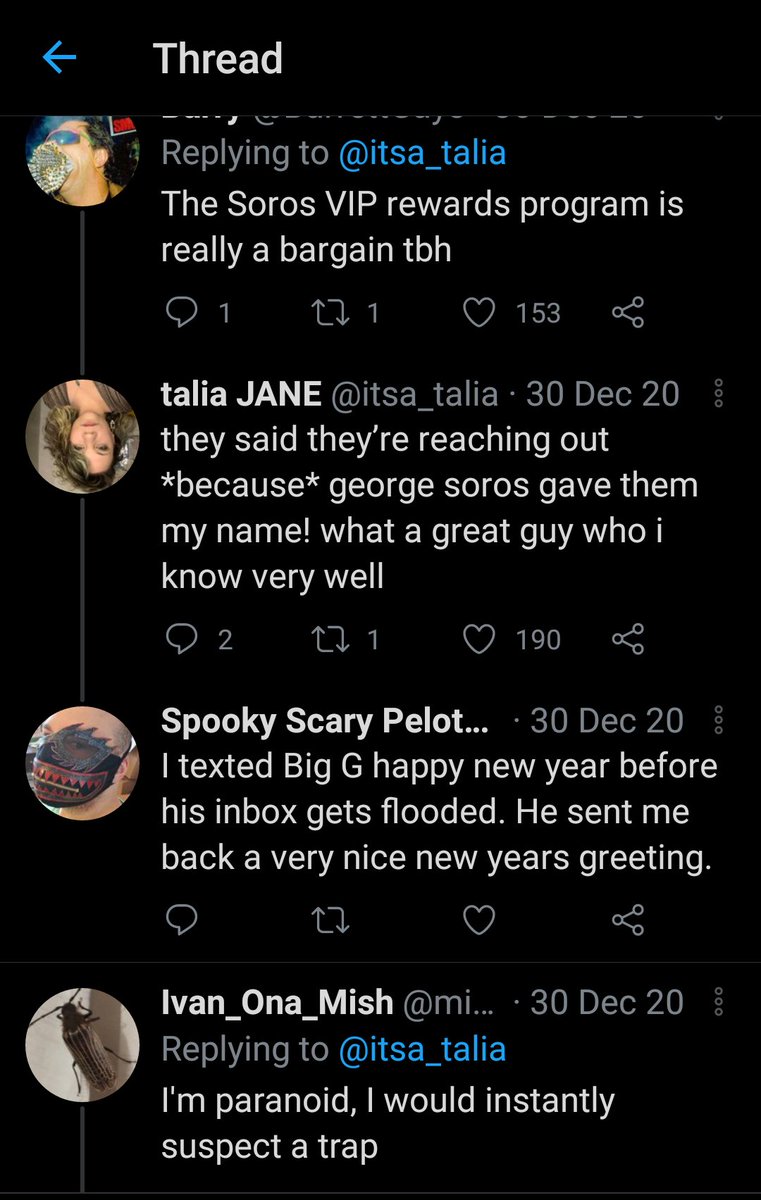Share the Soros VIP rewards tweet
The width and height of the screenshot is (761, 1200).
[x=627, y=313]
